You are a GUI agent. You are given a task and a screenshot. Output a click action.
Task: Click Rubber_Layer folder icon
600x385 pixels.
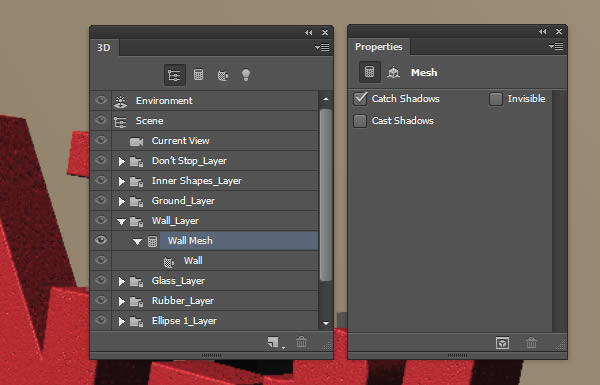coord(136,302)
